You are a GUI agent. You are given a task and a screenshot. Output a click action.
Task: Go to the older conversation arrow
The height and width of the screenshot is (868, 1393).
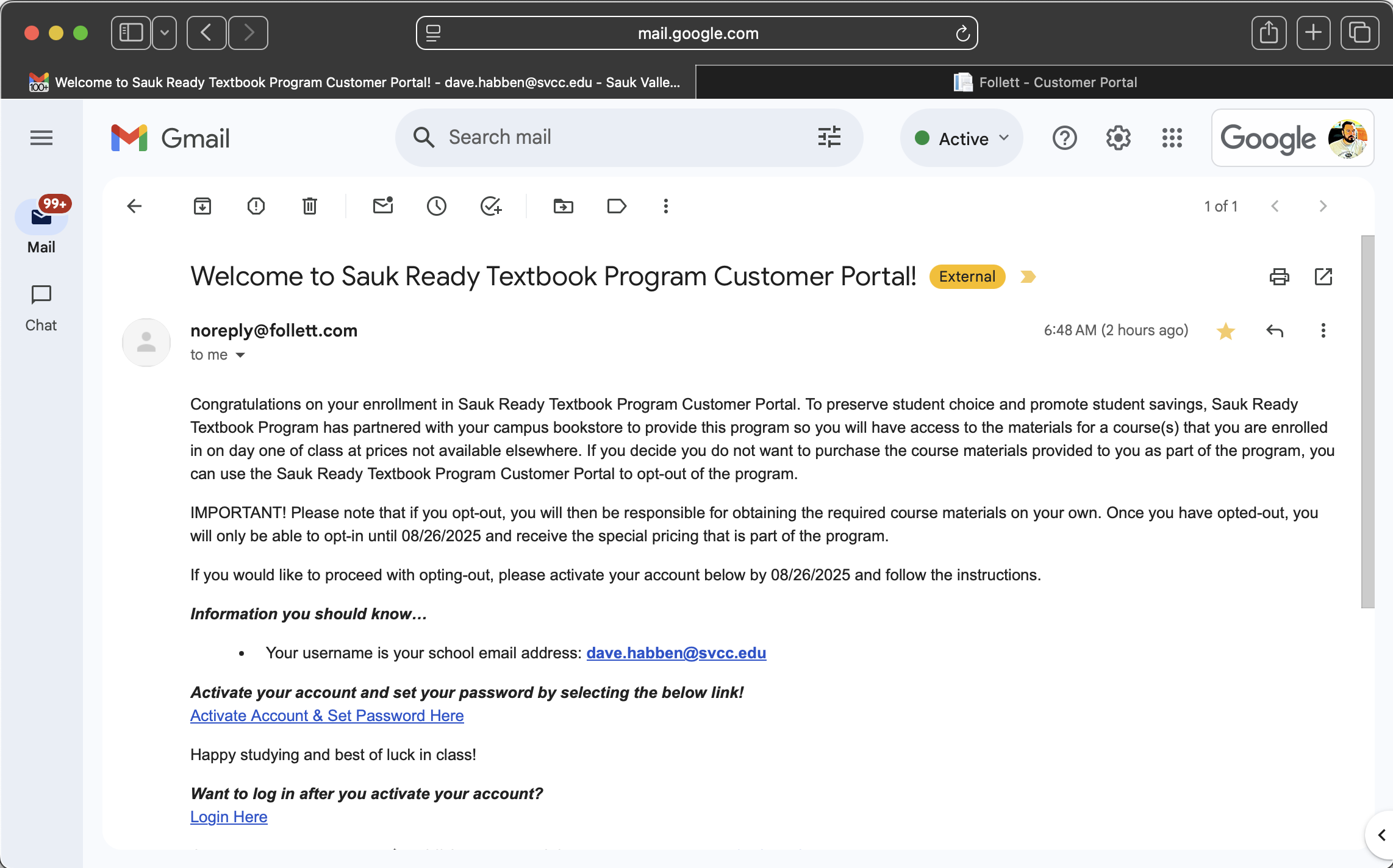point(1322,206)
